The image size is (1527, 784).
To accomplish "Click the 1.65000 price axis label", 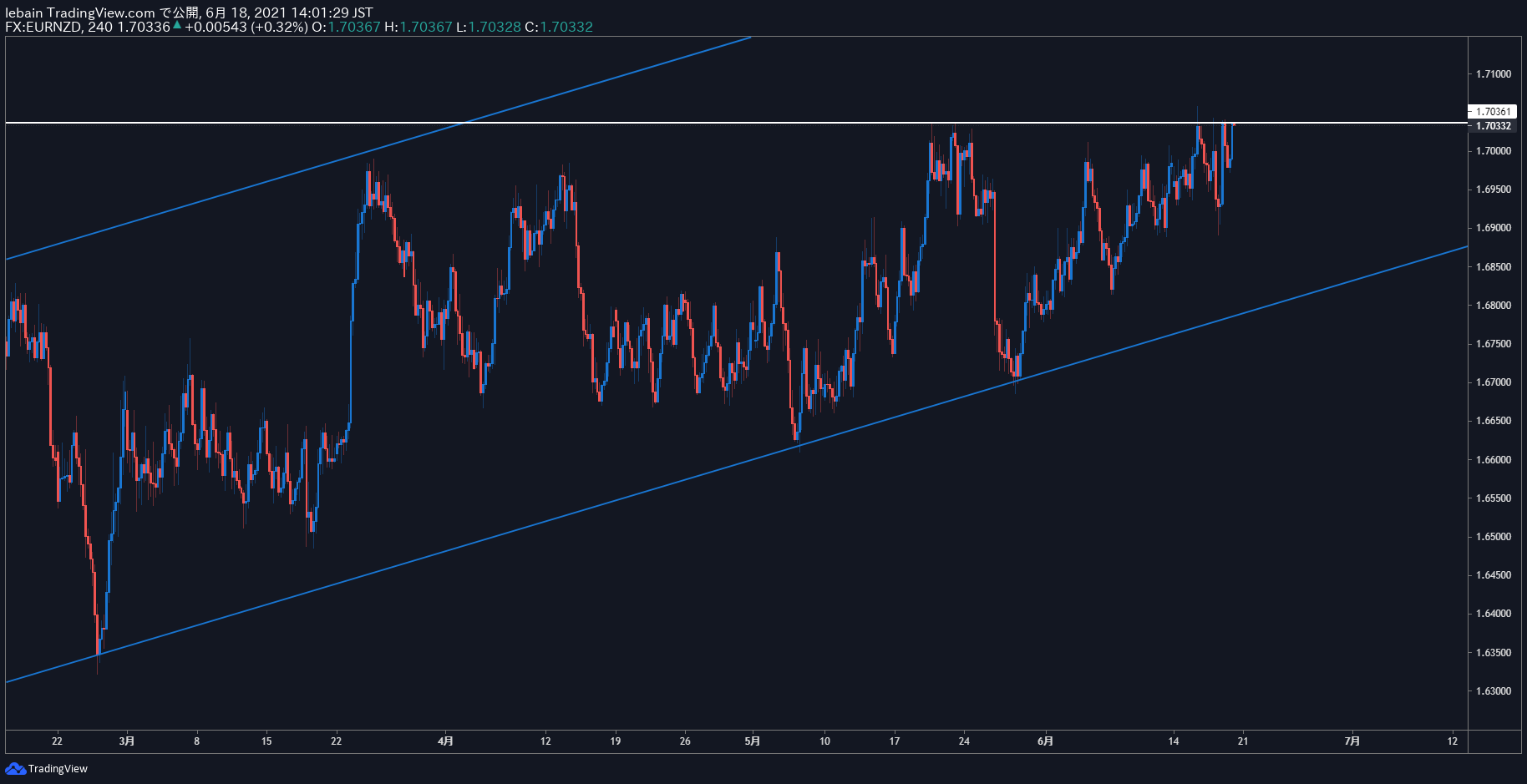I will [1493, 537].
